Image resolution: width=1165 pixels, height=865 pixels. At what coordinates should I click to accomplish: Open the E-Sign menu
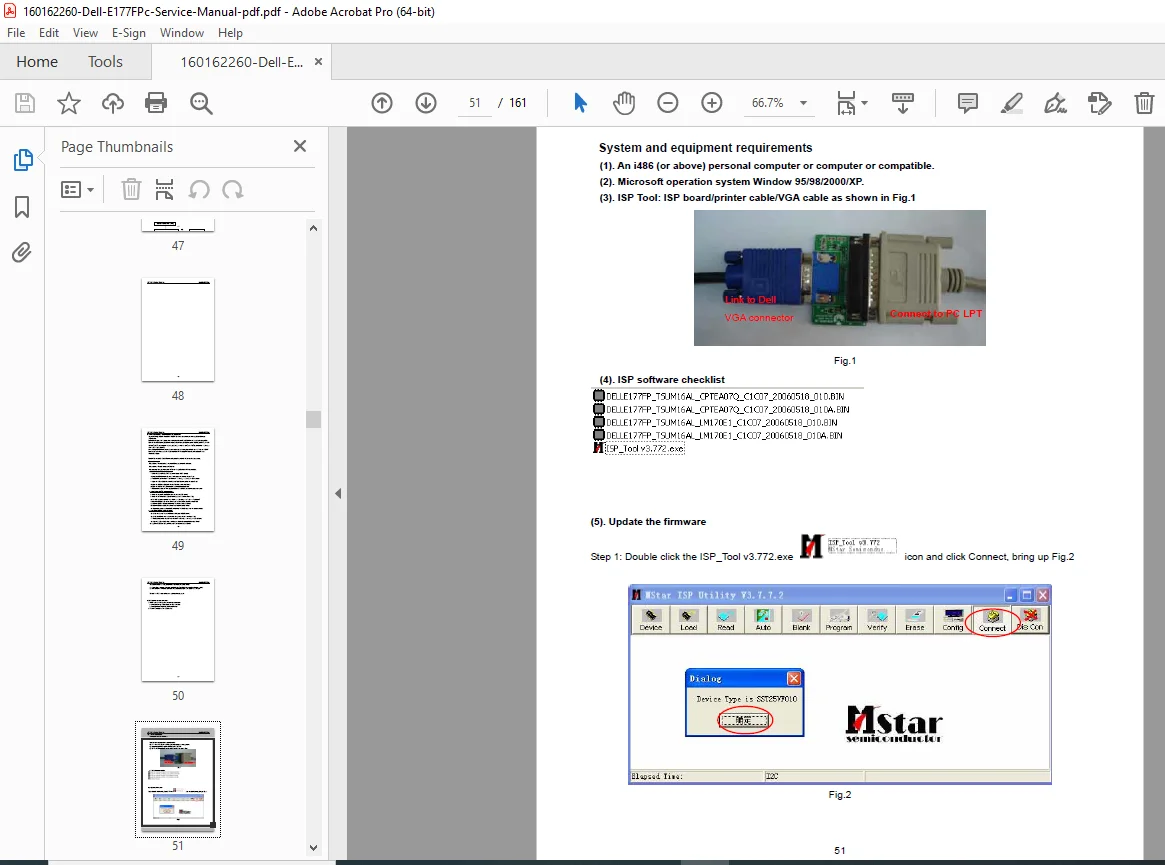point(129,33)
